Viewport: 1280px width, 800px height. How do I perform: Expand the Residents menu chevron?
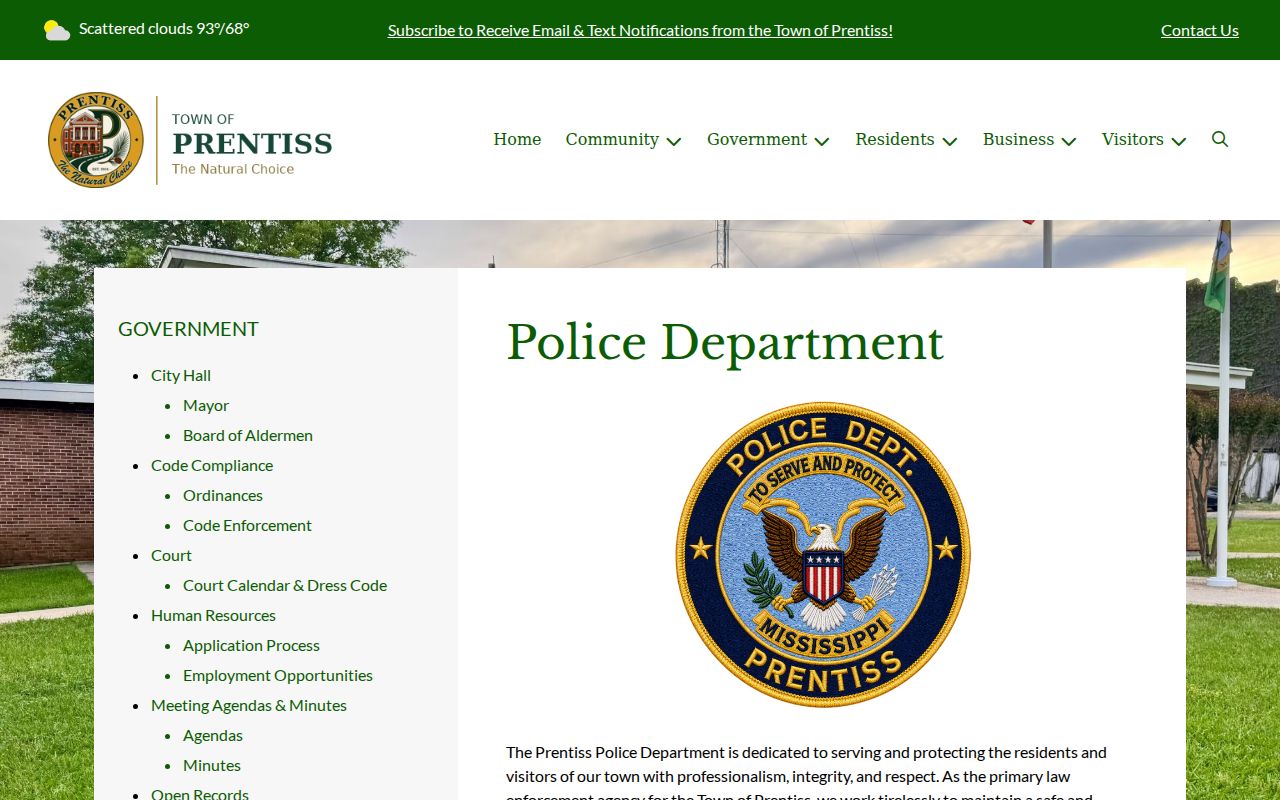(950, 141)
